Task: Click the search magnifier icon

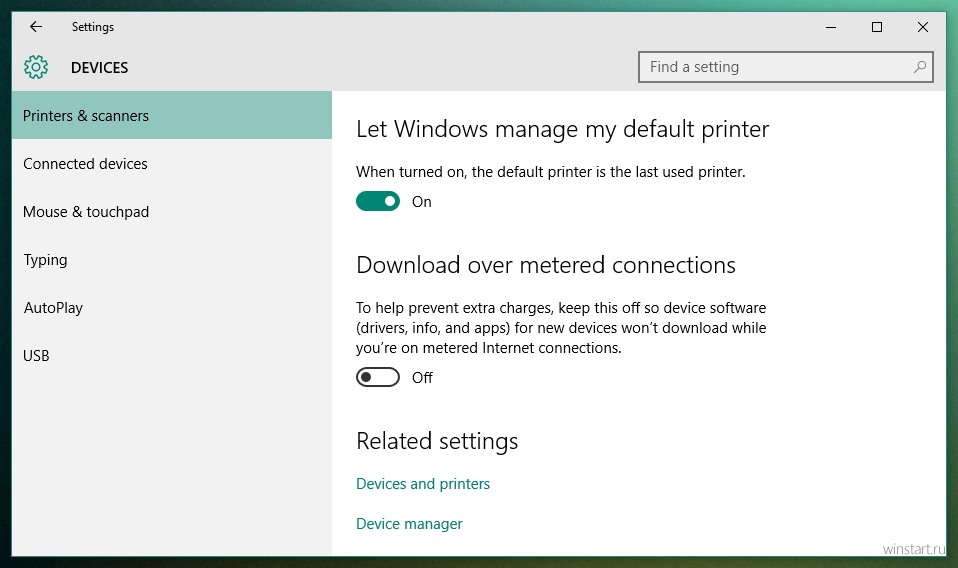Action: [920, 67]
